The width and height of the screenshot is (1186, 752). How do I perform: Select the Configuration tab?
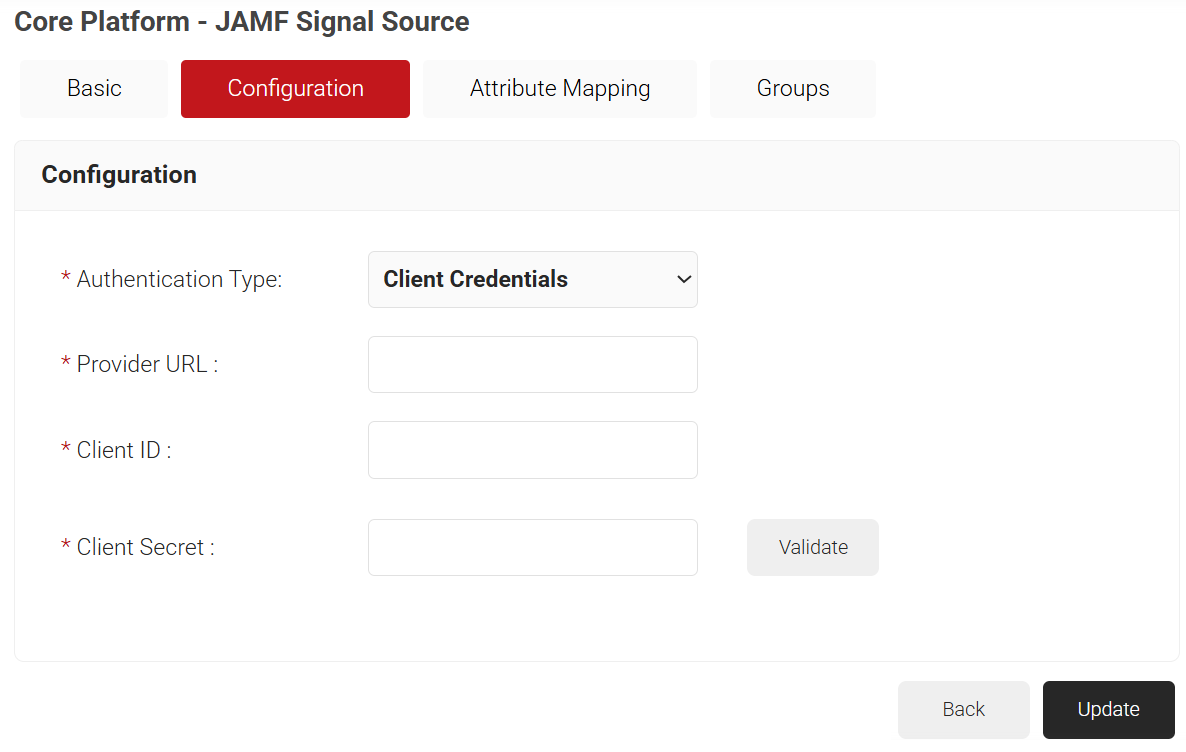tap(295, 89)
